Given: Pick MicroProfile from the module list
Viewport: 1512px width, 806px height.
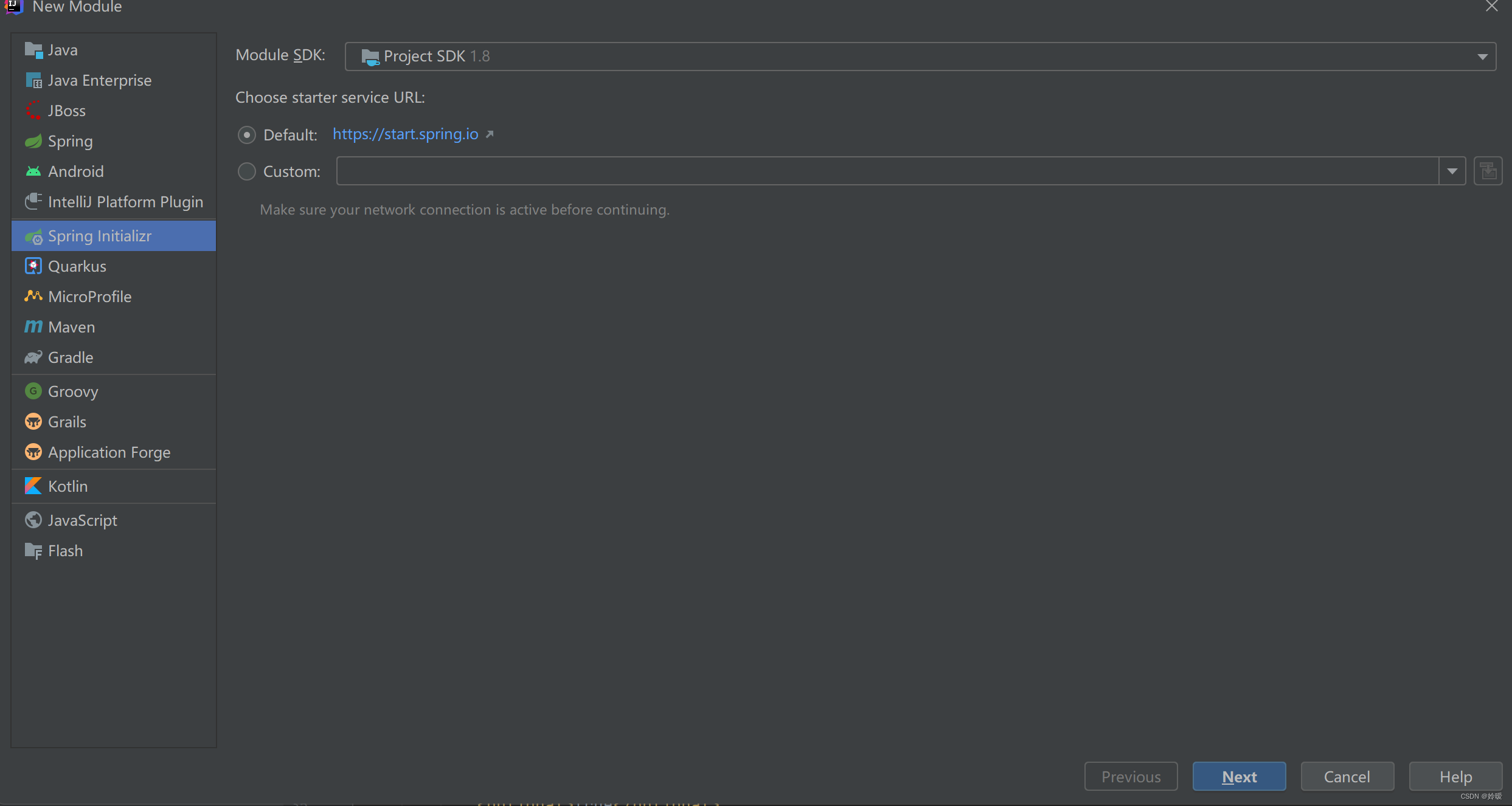Looking at the screenshot, I should [x=89, y=297].
